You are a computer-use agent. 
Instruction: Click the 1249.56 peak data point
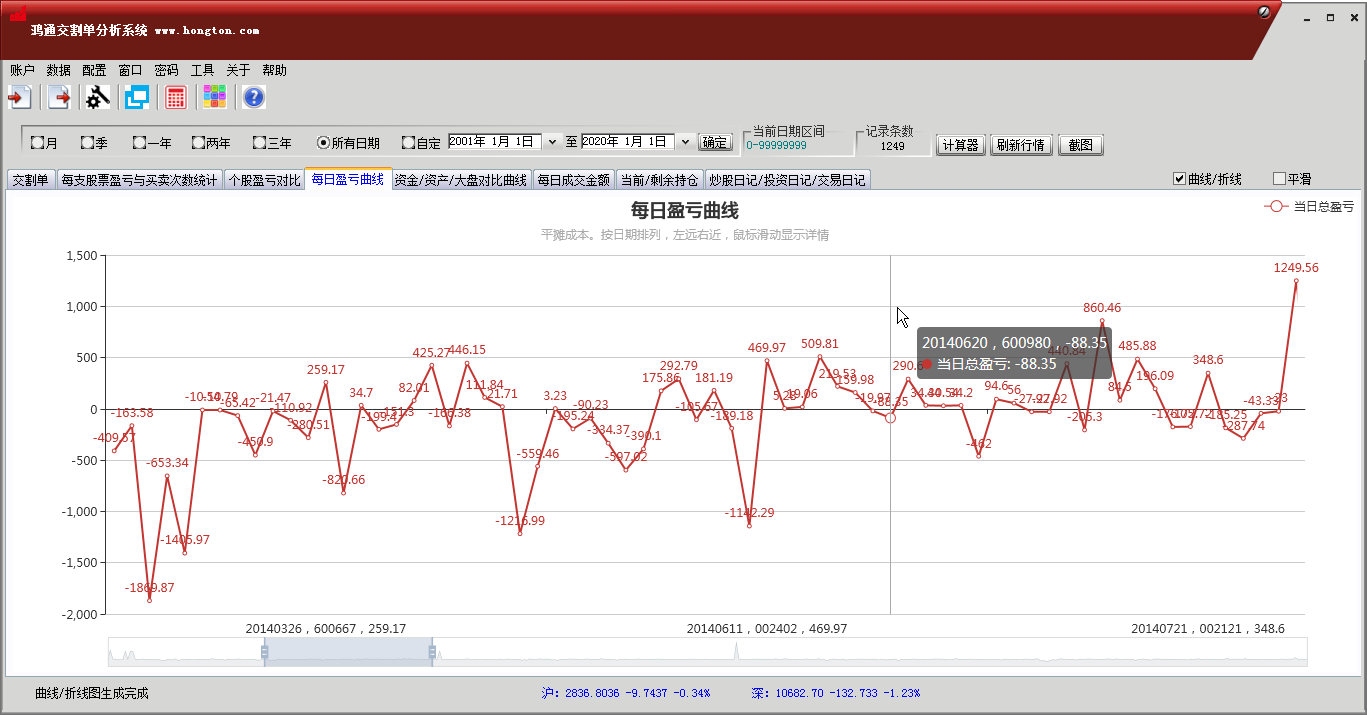pyautogui.click(x=1296, y=281)
